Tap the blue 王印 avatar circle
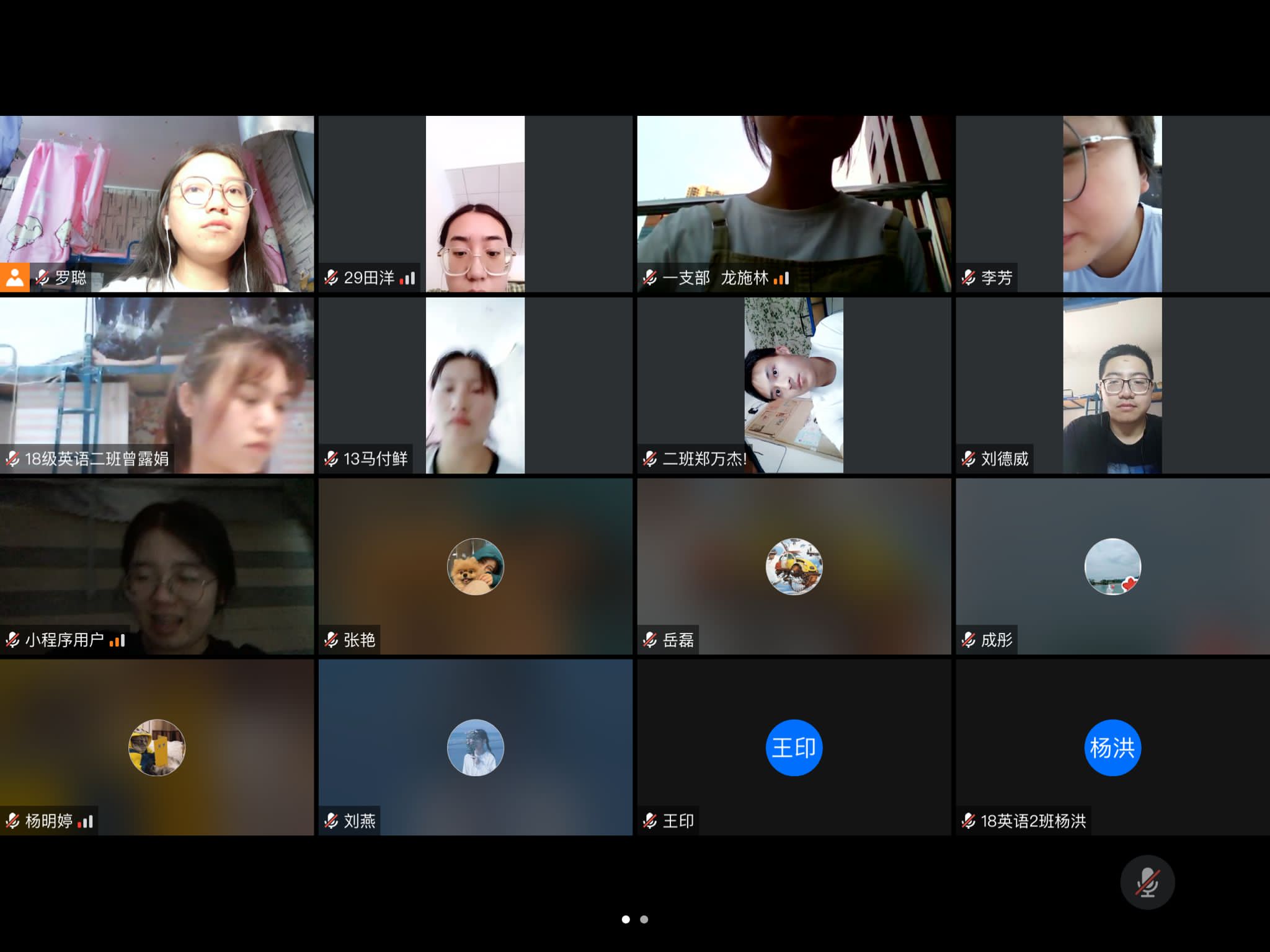Image resolution: width=1270 pixels, height=952 pixels. pyautogui.click(x=794, y=747)
